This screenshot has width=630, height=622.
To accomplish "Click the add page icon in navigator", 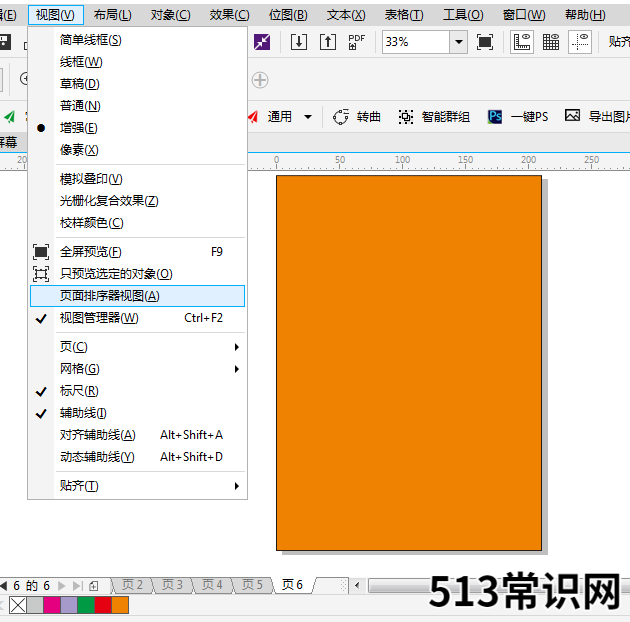I will (94, 586).
